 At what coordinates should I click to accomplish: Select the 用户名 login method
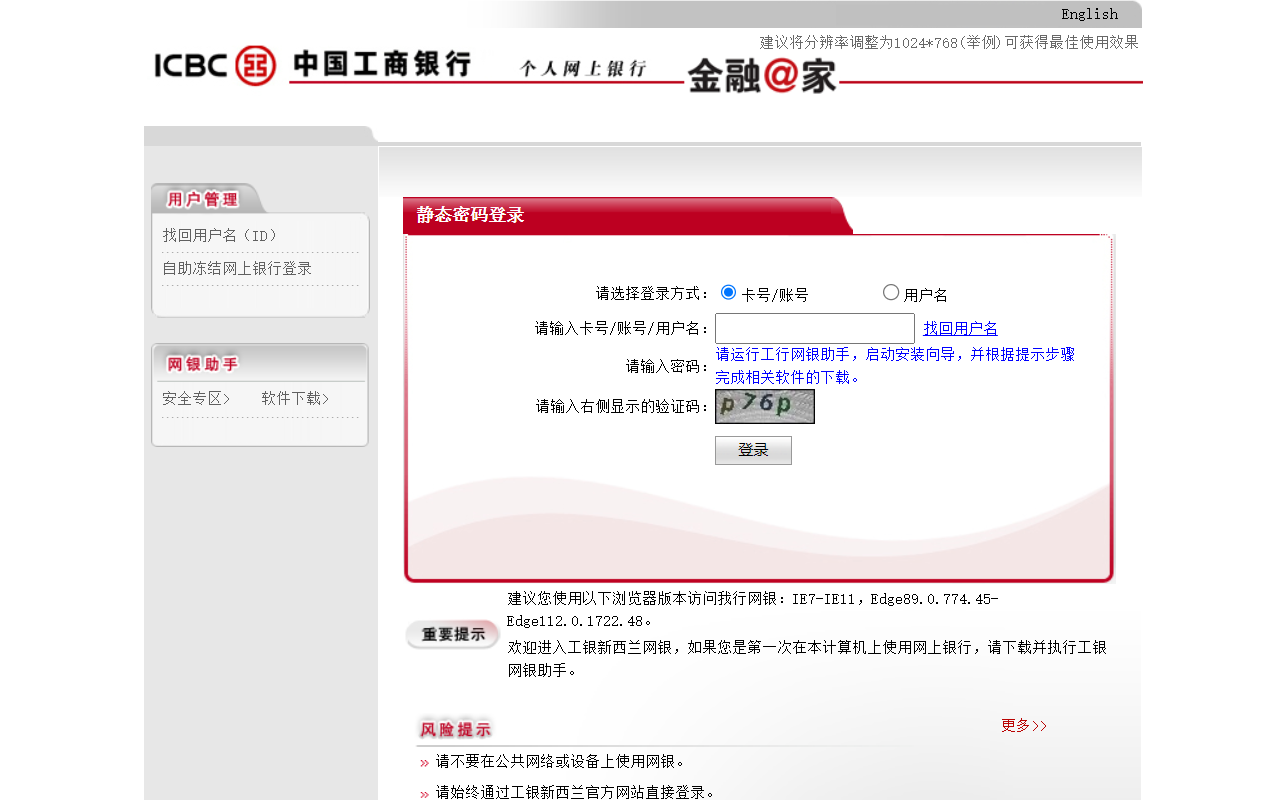point(890,292)
